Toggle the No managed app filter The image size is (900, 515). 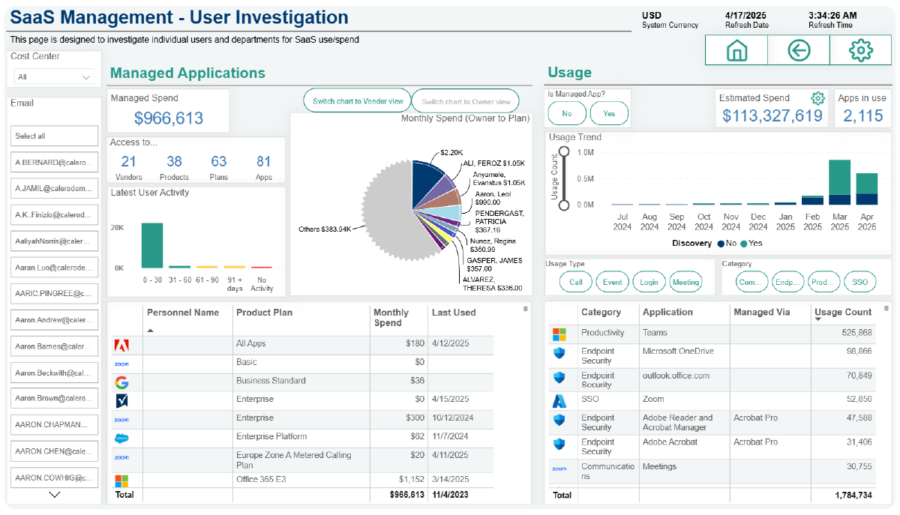pos(567,113)
